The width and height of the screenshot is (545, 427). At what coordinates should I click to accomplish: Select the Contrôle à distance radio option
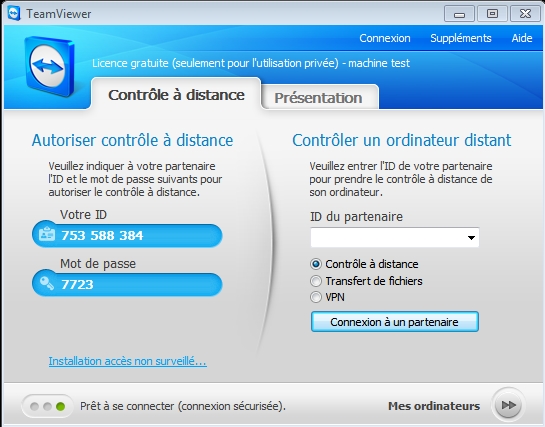tap(316, 264)
